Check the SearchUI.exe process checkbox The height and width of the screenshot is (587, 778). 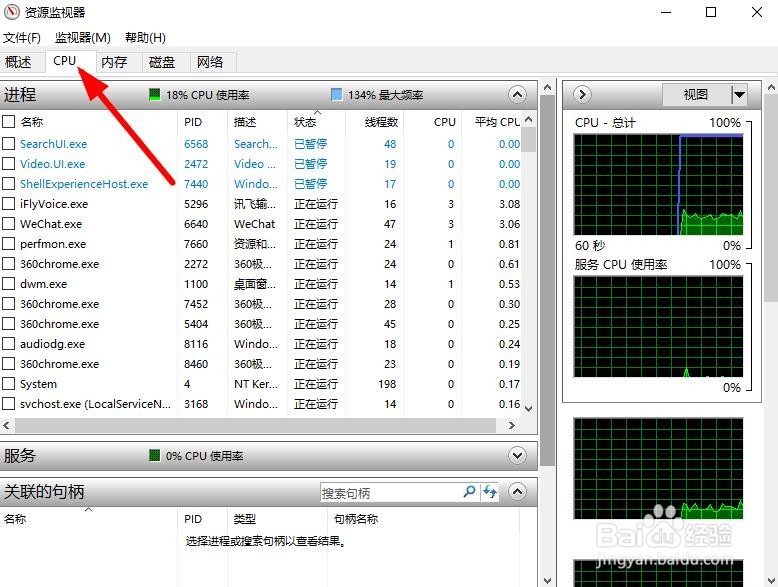8,144
